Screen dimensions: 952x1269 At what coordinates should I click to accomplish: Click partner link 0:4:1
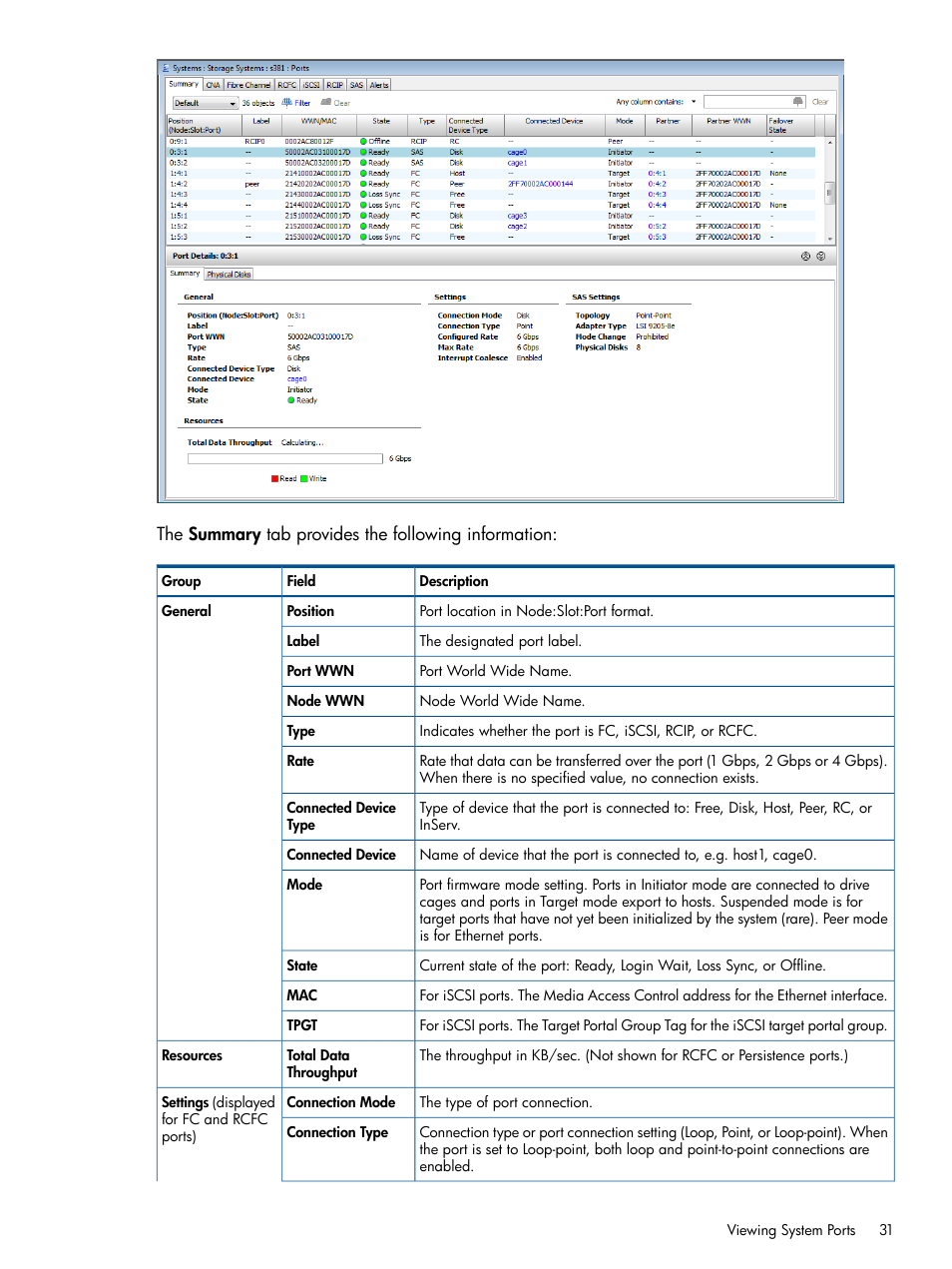pyautogui.click(x=657, y=174)
